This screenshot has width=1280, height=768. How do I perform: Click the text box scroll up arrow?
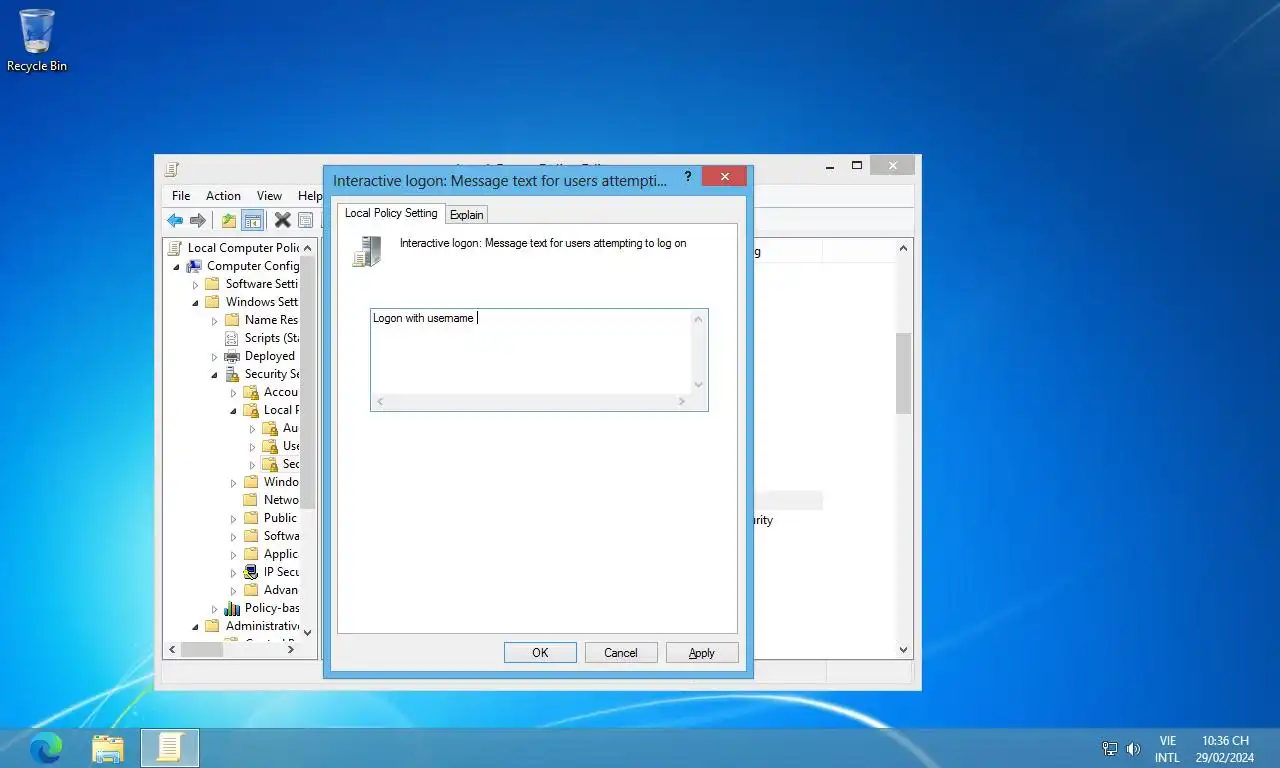coord(698,319)
